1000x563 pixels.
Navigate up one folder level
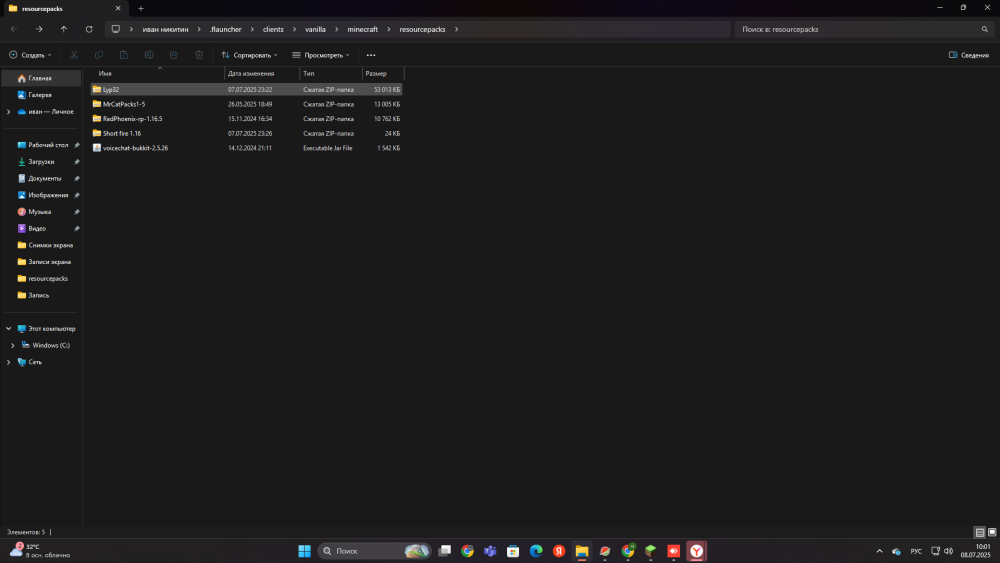click(64, 29)
